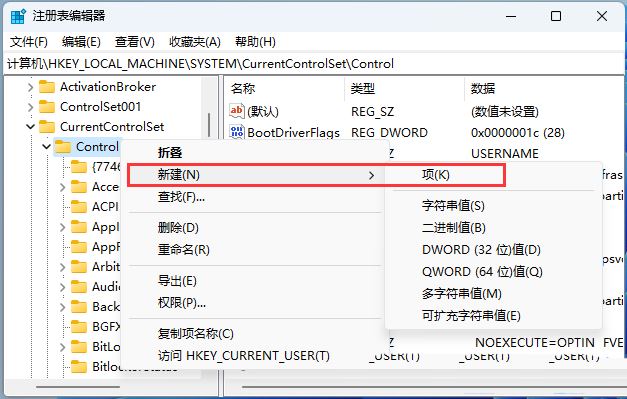Expand the Arbit subkey node
Image resolution: width=627 pixels, height=399 pixels.
62,267
